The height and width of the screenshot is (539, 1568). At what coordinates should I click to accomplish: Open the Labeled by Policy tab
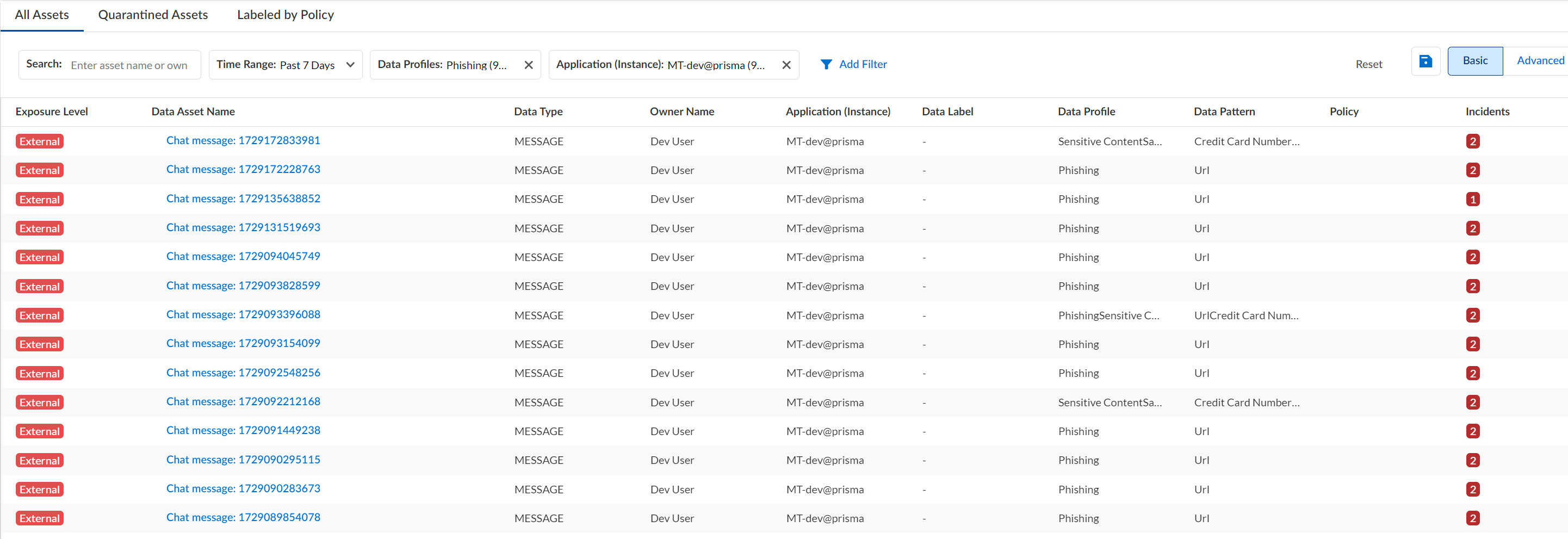tap(285, 15)
